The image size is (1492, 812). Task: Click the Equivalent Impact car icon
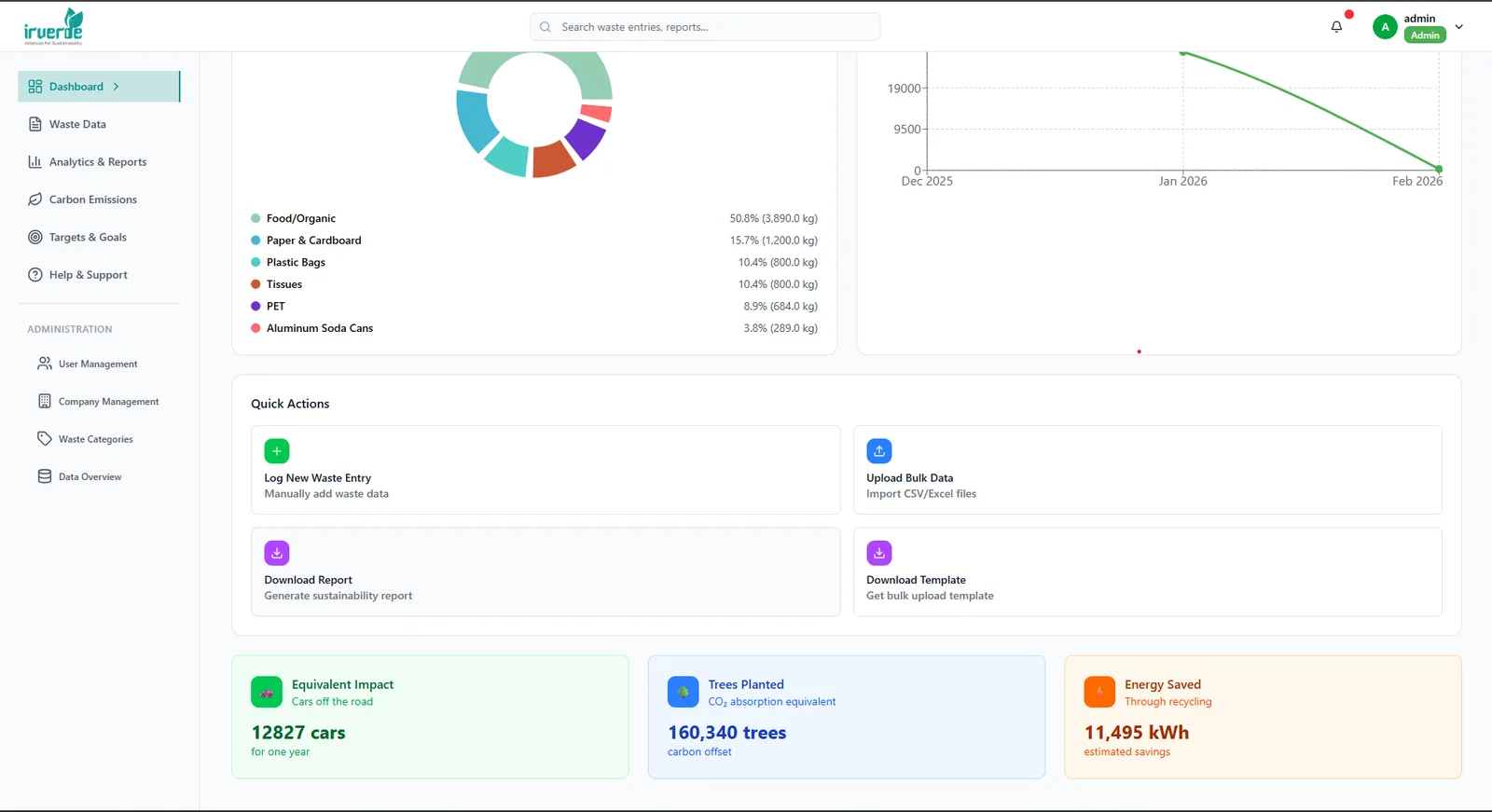pyautogui.click(x=267, y=692)
